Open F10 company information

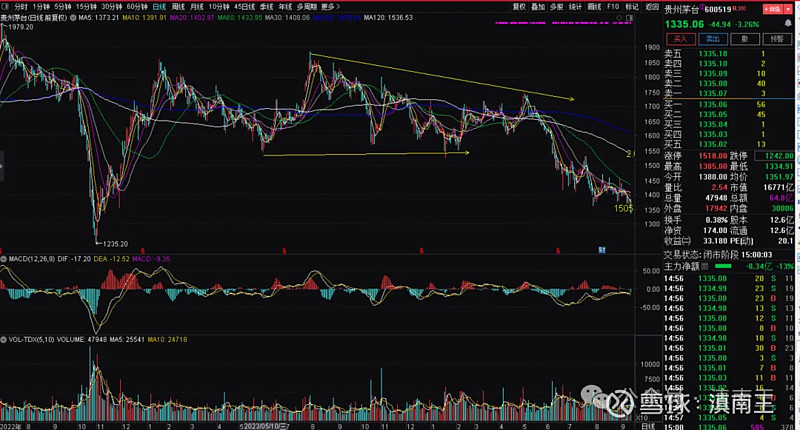[613, 7]
